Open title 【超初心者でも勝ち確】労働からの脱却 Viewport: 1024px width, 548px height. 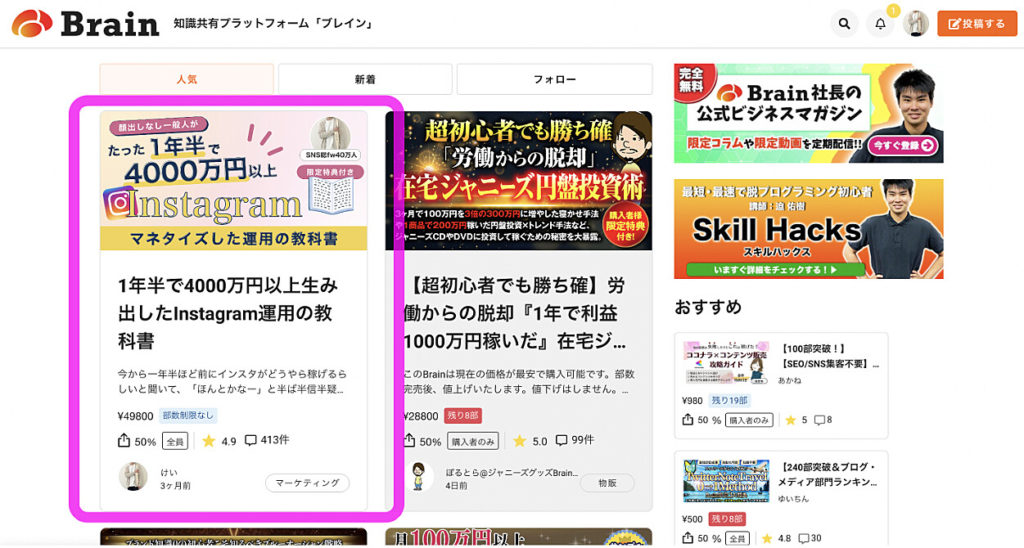coord(516,313)
